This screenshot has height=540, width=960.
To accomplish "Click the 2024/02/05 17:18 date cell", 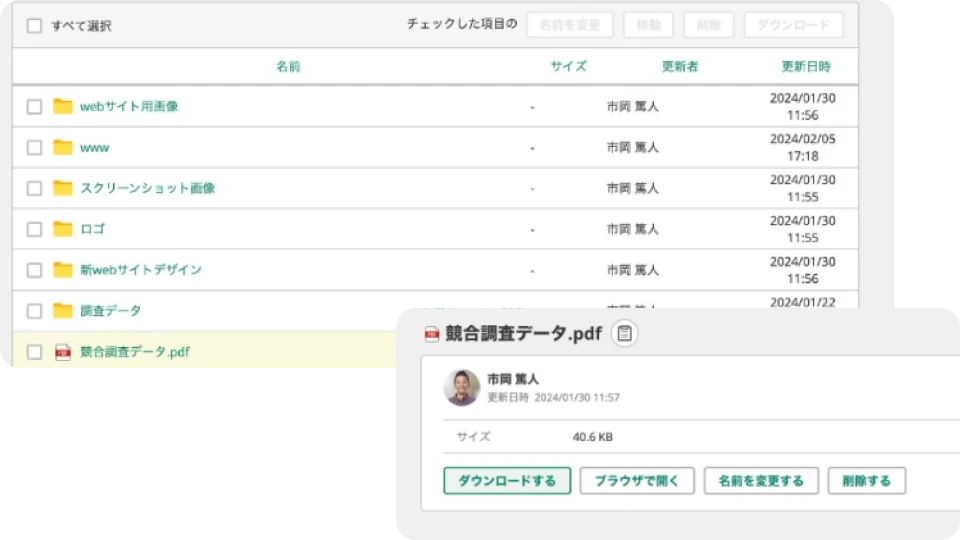I will [x=803, y=148].
